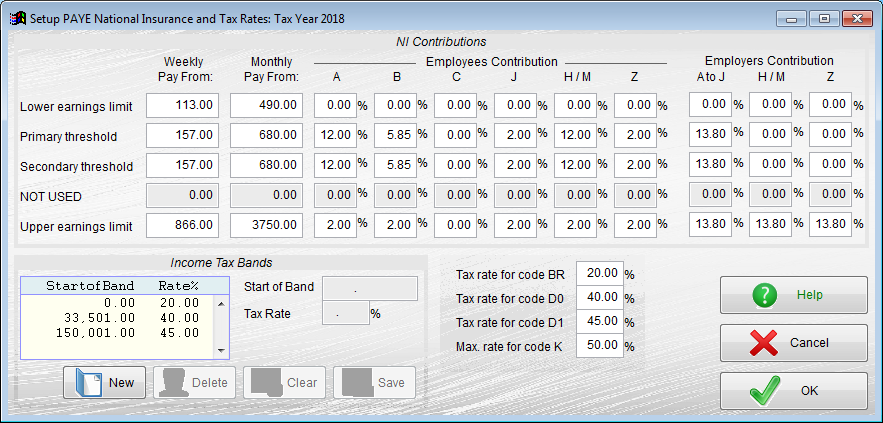Click the Rate% column header
The height and width of the screenshot is (423, 883).
[179, 286]
